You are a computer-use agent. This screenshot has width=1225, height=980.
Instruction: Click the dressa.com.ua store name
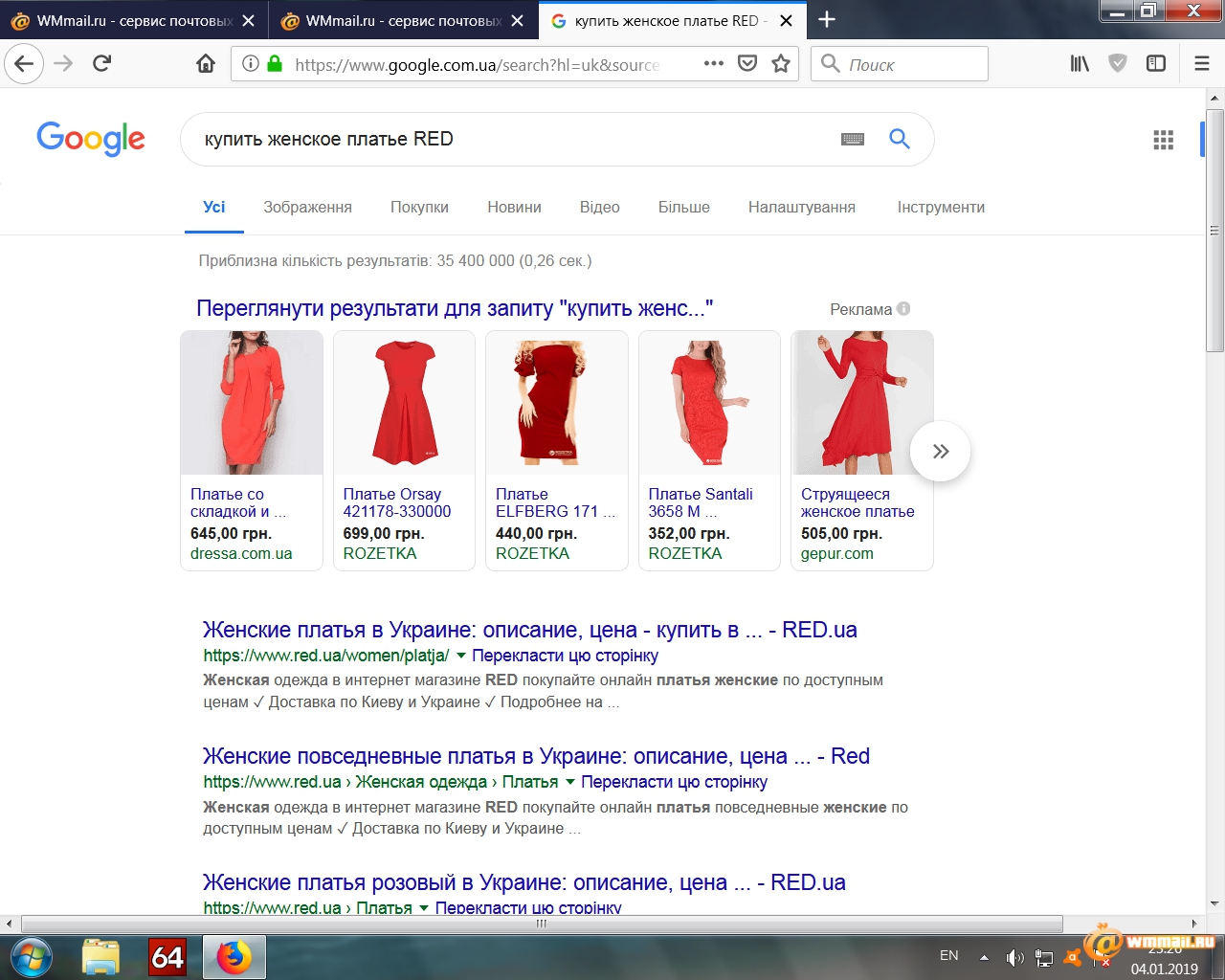[x=241, y=553]
